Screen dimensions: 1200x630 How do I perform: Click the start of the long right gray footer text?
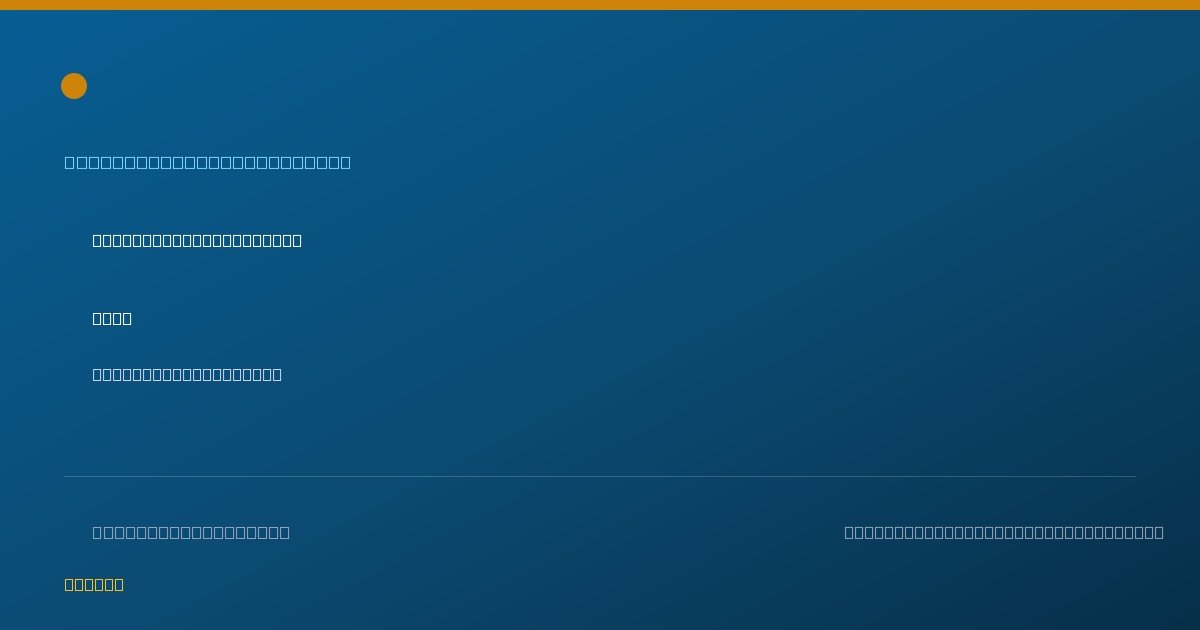point(849,532)
